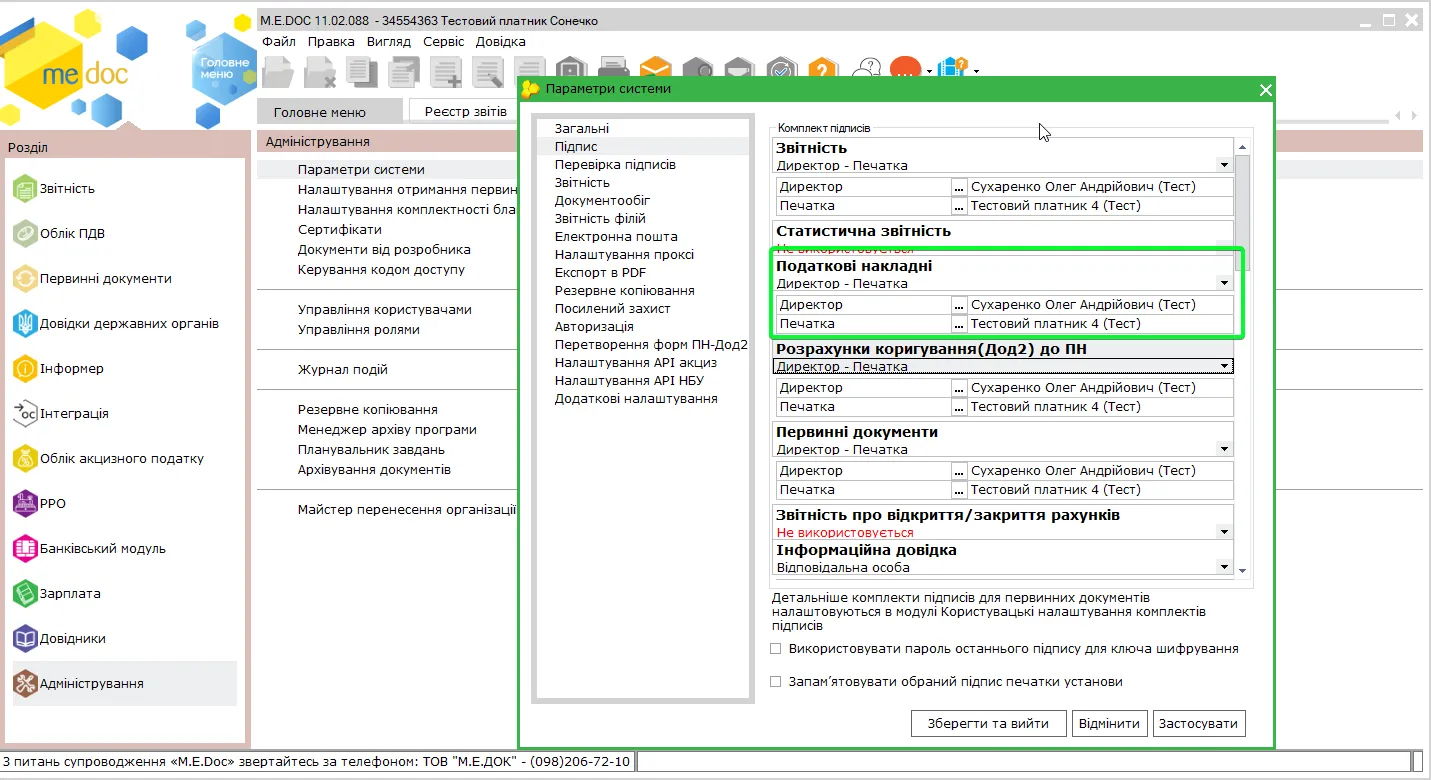Screen dimensions: 1431x780
Task: Open the orange question mark help icon
Action: (x=821, y=68)
